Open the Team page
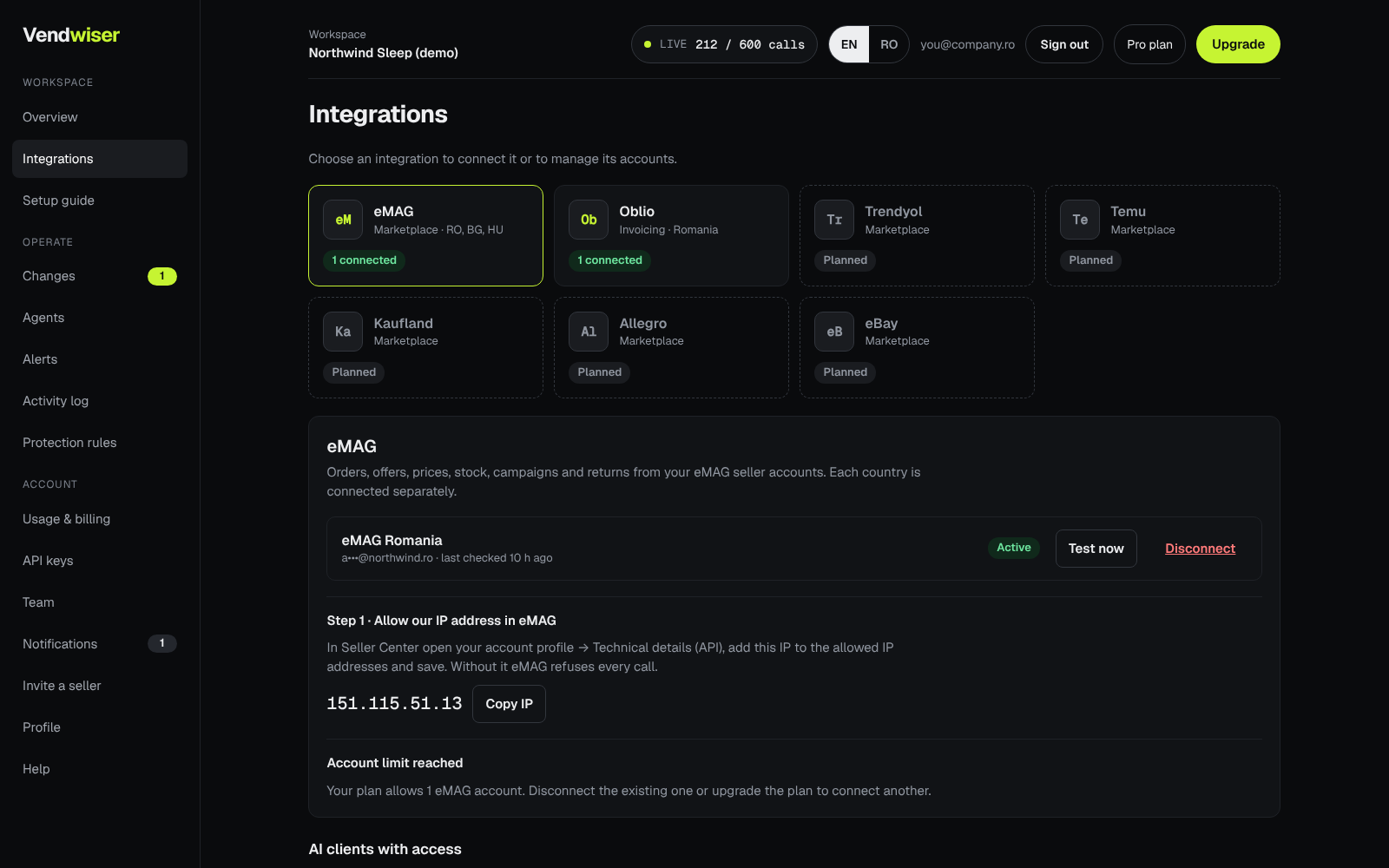The height and width of the screenshot is (868, 1389). (100, 602)
